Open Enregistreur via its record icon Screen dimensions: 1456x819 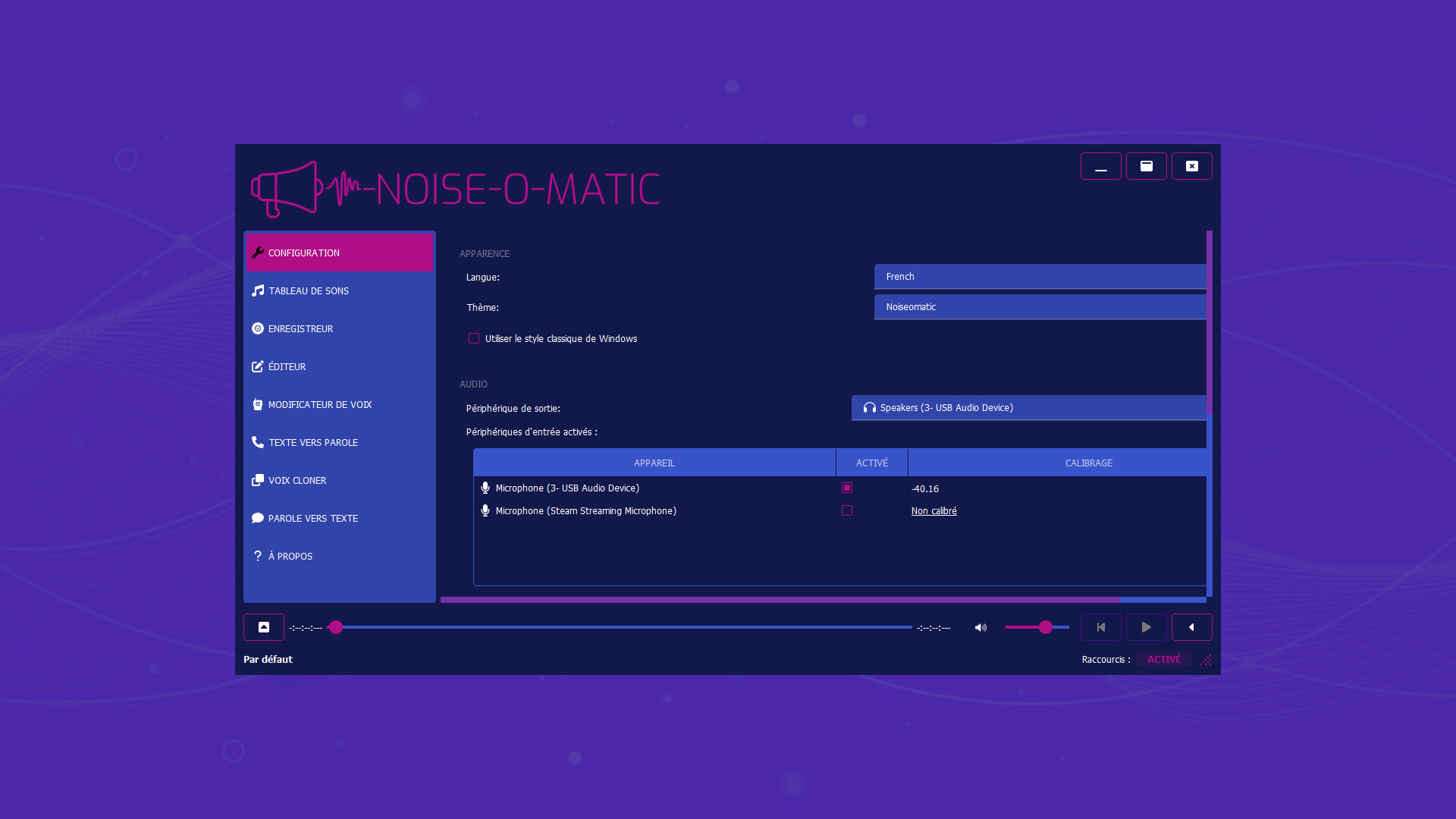[258, 328]
